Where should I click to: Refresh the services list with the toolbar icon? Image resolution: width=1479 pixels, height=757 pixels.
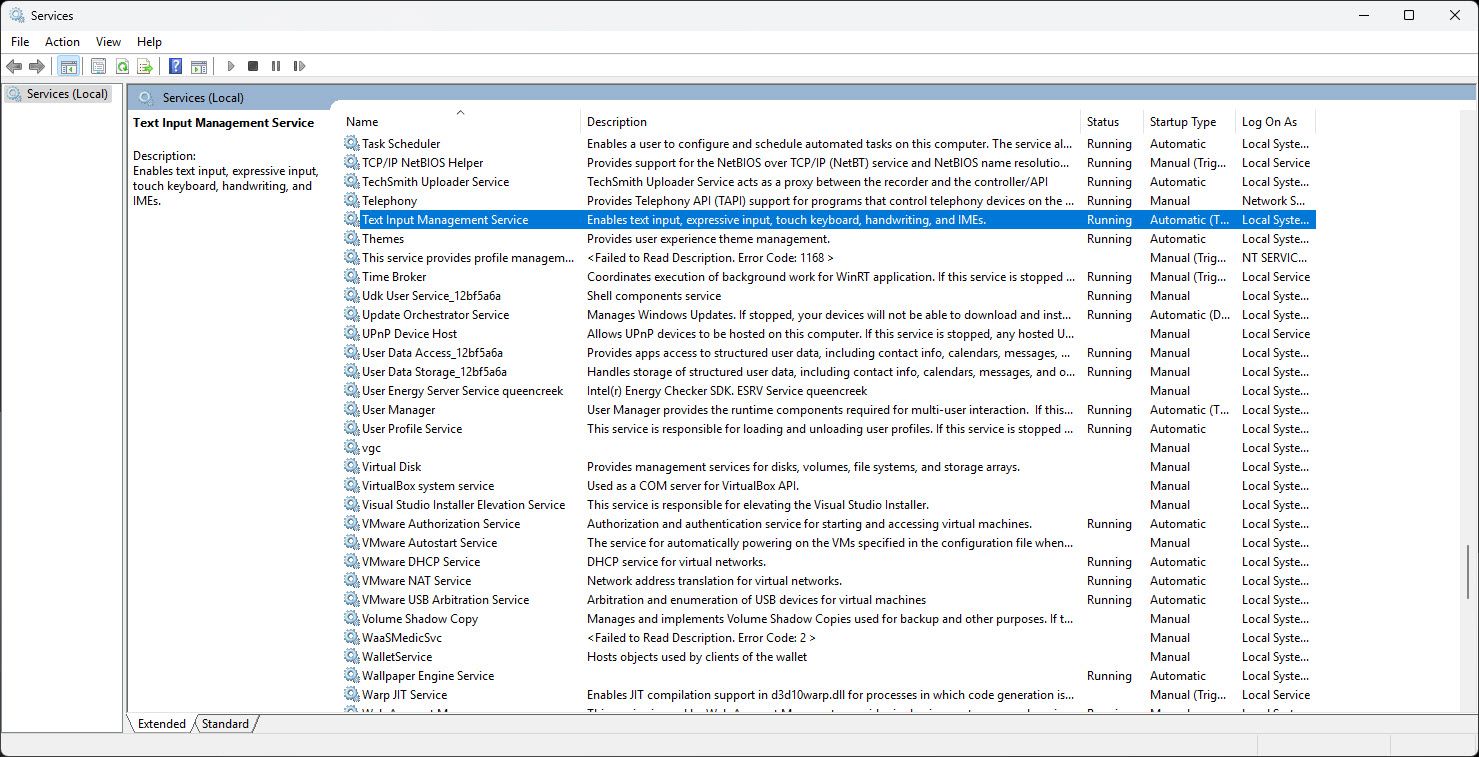[122, 66]
